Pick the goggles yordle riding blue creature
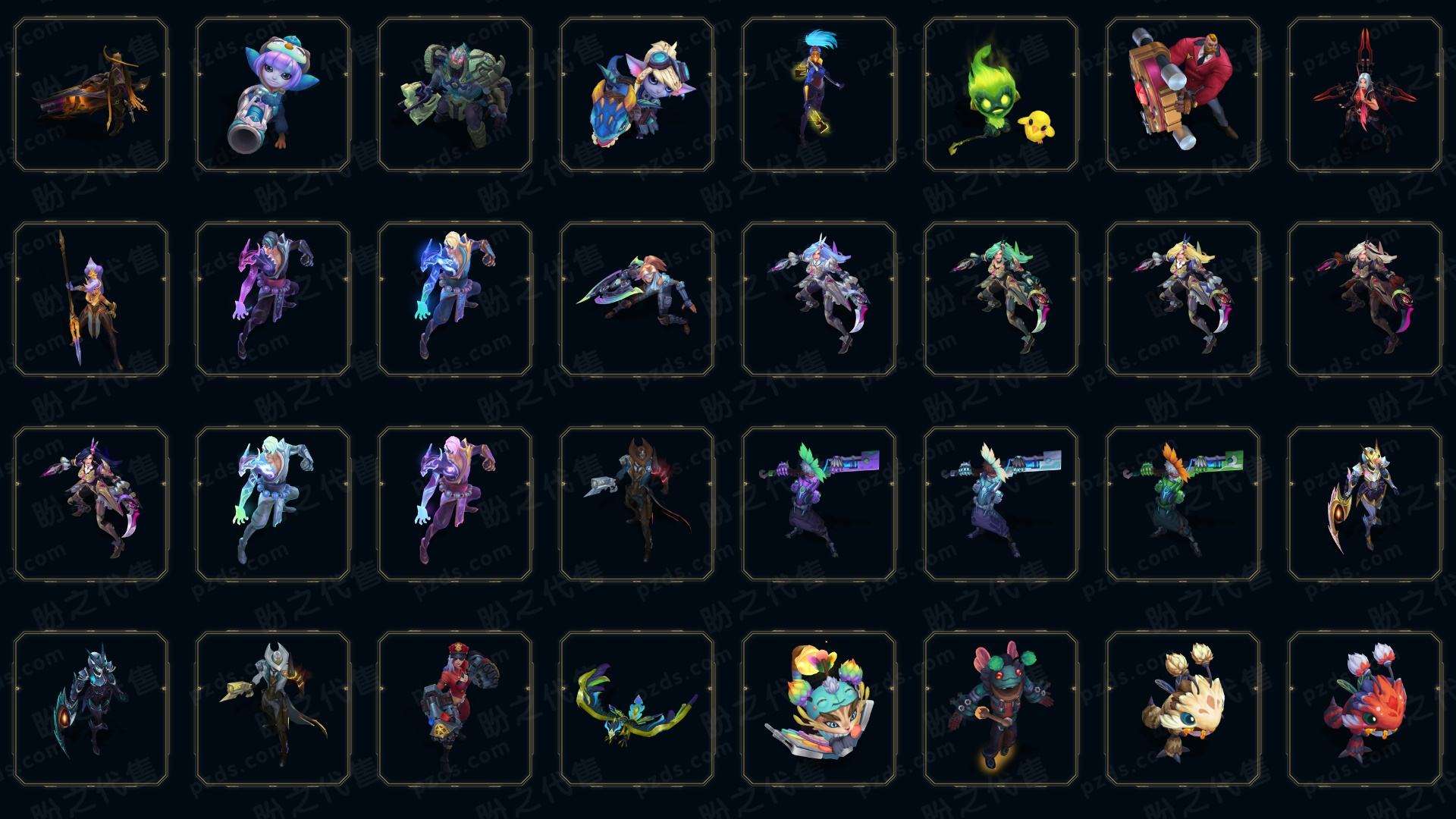The height and width of the screenshot is (819, 1456). [x=636, y=95]
